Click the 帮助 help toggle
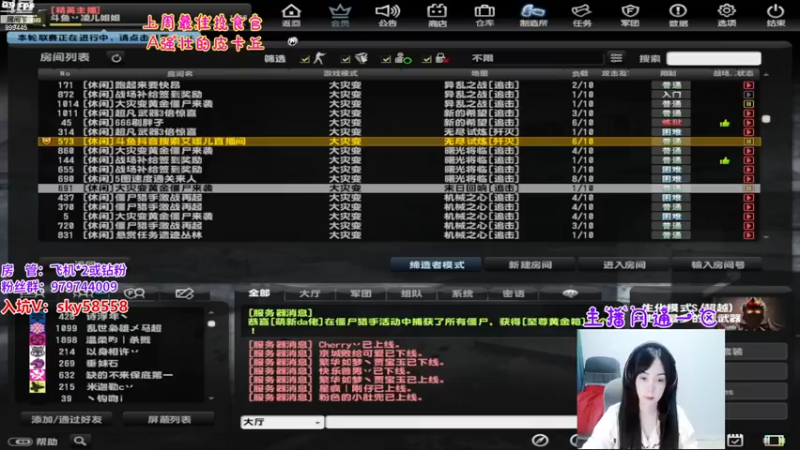The width and height of the screenshot is (800, 450). point(33,441)
